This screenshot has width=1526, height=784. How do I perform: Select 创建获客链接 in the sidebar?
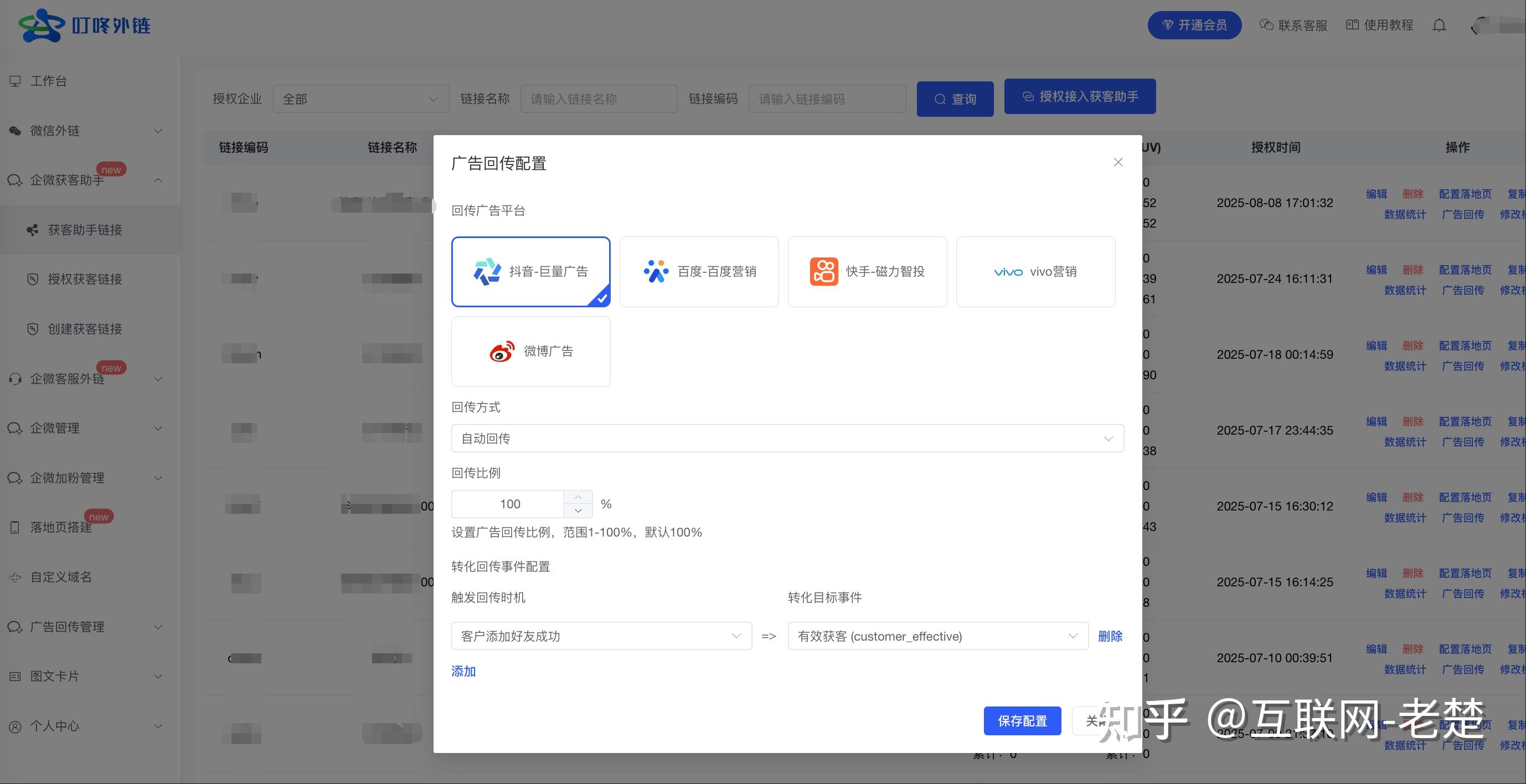pyautogui.click(x=90, y=329)
